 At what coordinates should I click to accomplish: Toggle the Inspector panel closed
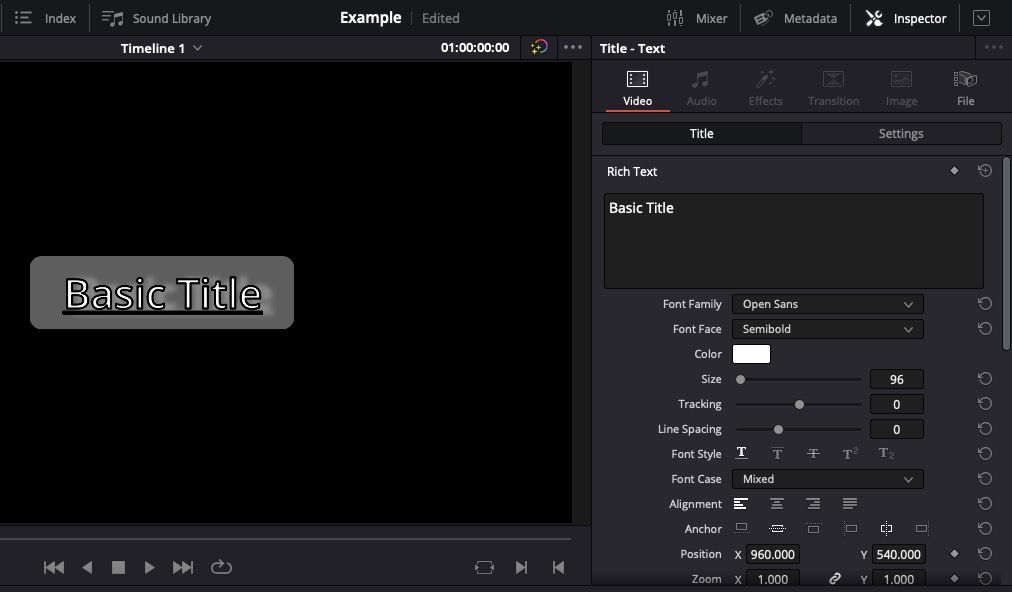[905, 17]
